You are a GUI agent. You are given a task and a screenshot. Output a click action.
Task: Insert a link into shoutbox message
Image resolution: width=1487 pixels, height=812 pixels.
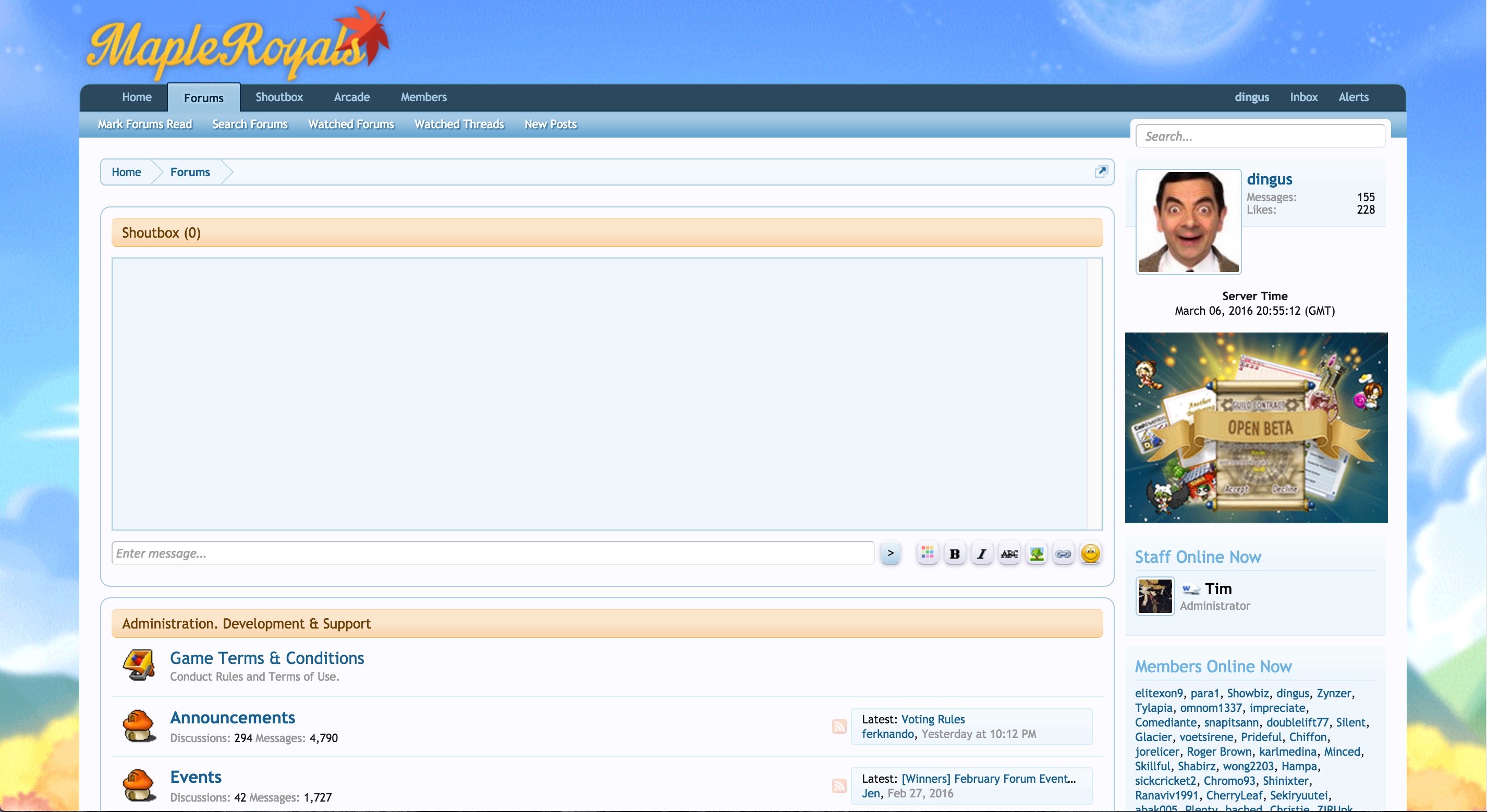1063,553
